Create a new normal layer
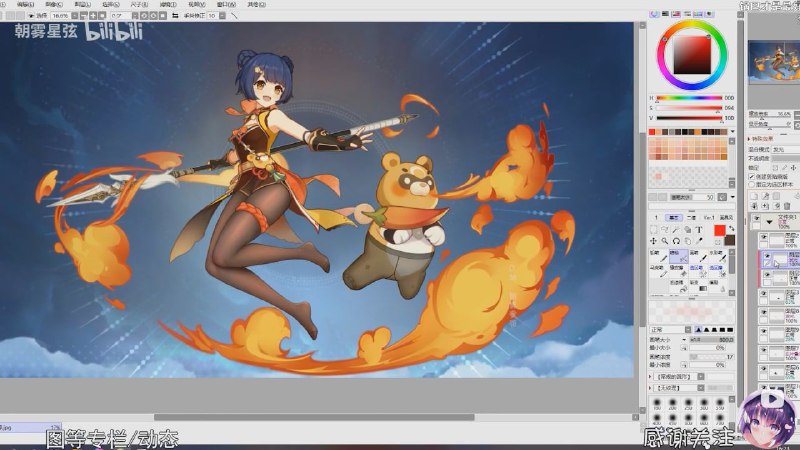This screenshot has width=800, height=450. point(754,196)
